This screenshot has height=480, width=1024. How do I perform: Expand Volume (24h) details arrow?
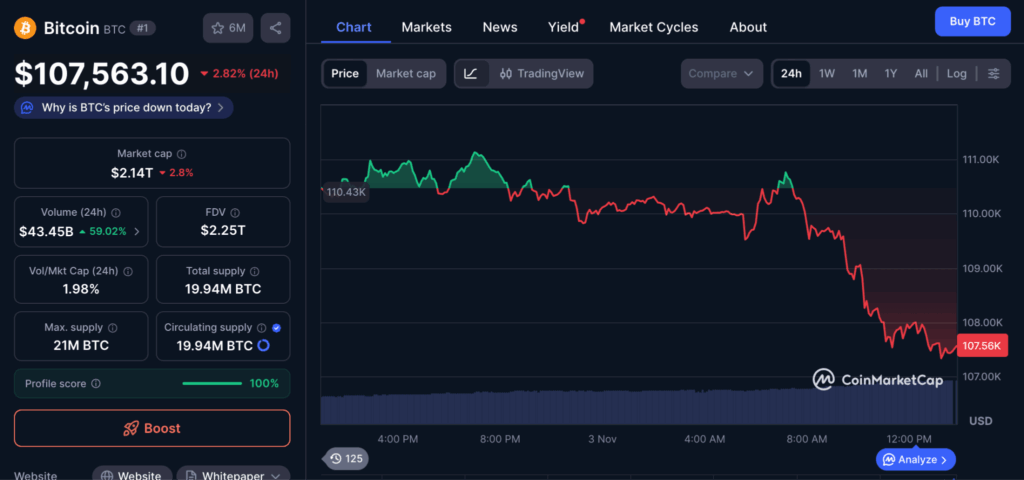pos(137,231)
